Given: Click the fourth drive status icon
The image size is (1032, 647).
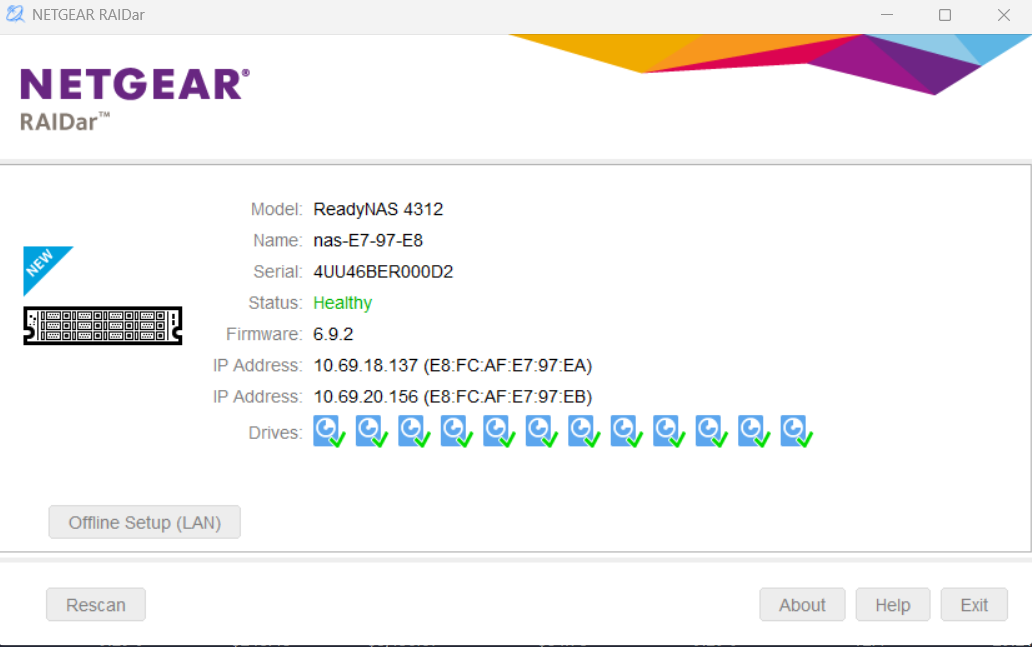Looking at the screenshot, I should tap(457, 431).
